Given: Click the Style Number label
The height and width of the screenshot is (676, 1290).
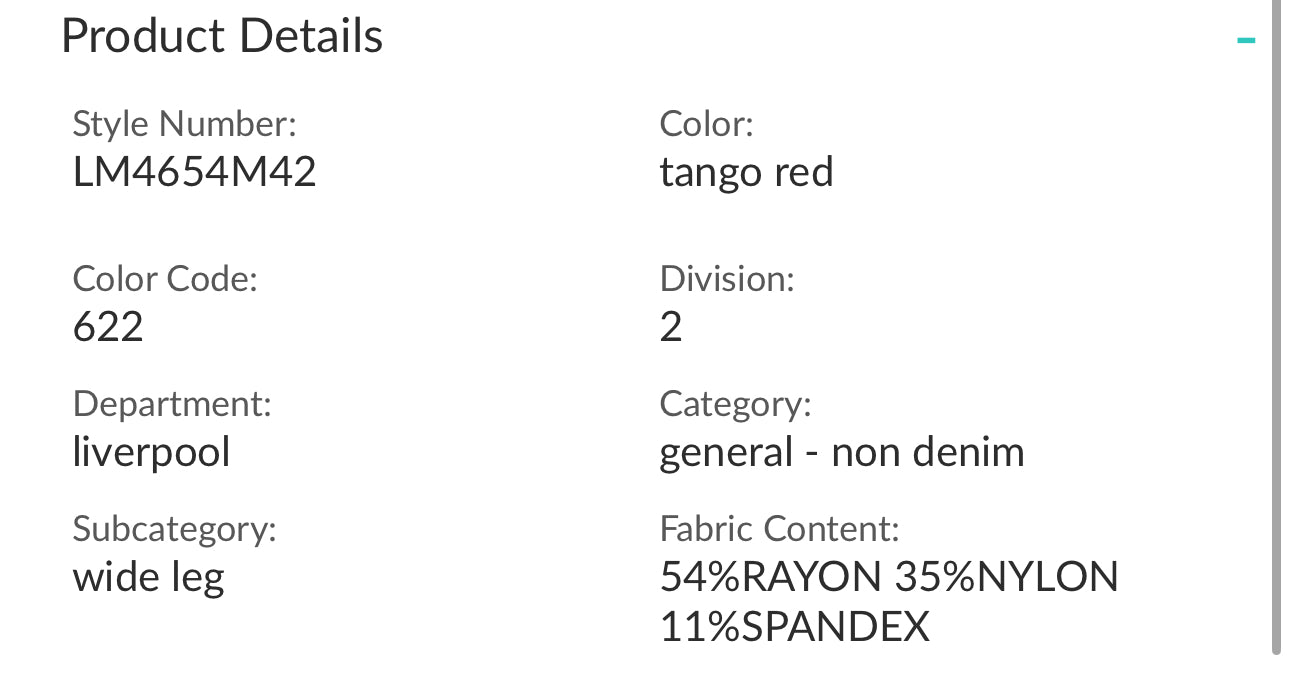Looking at the screenshot, I should point(185,124).
